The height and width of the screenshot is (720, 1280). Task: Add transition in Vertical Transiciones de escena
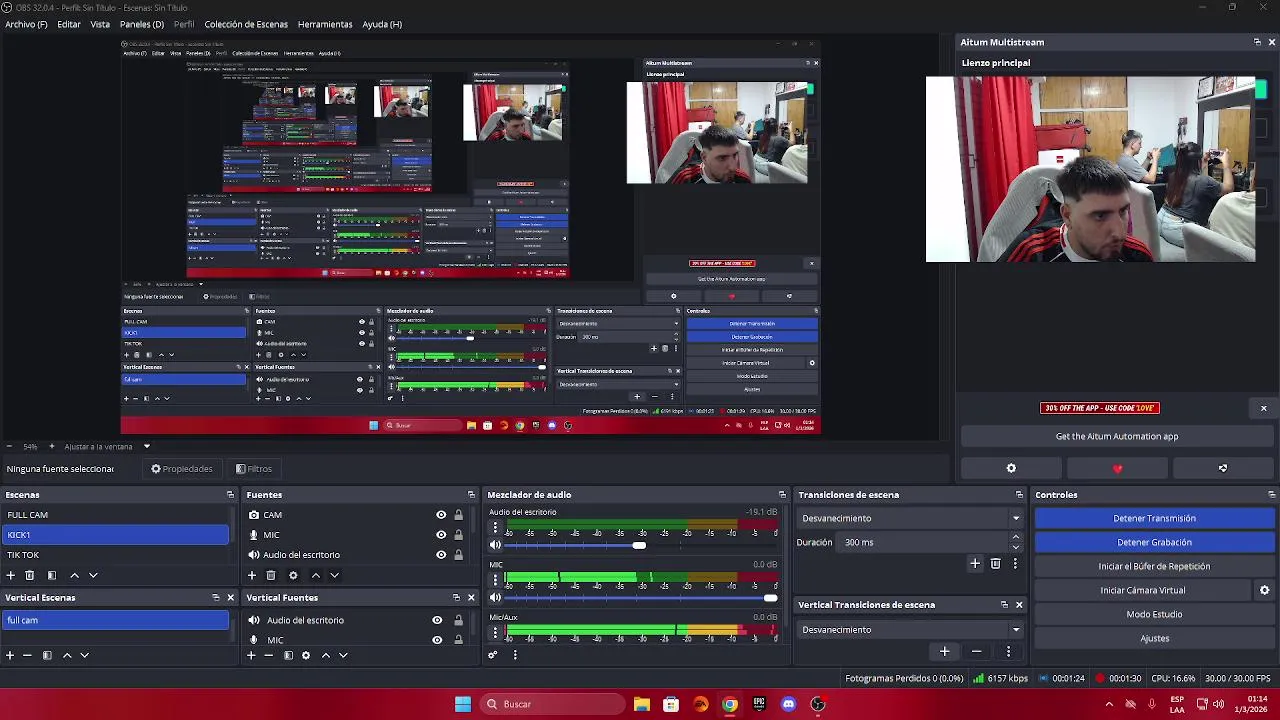click(944, 652)
